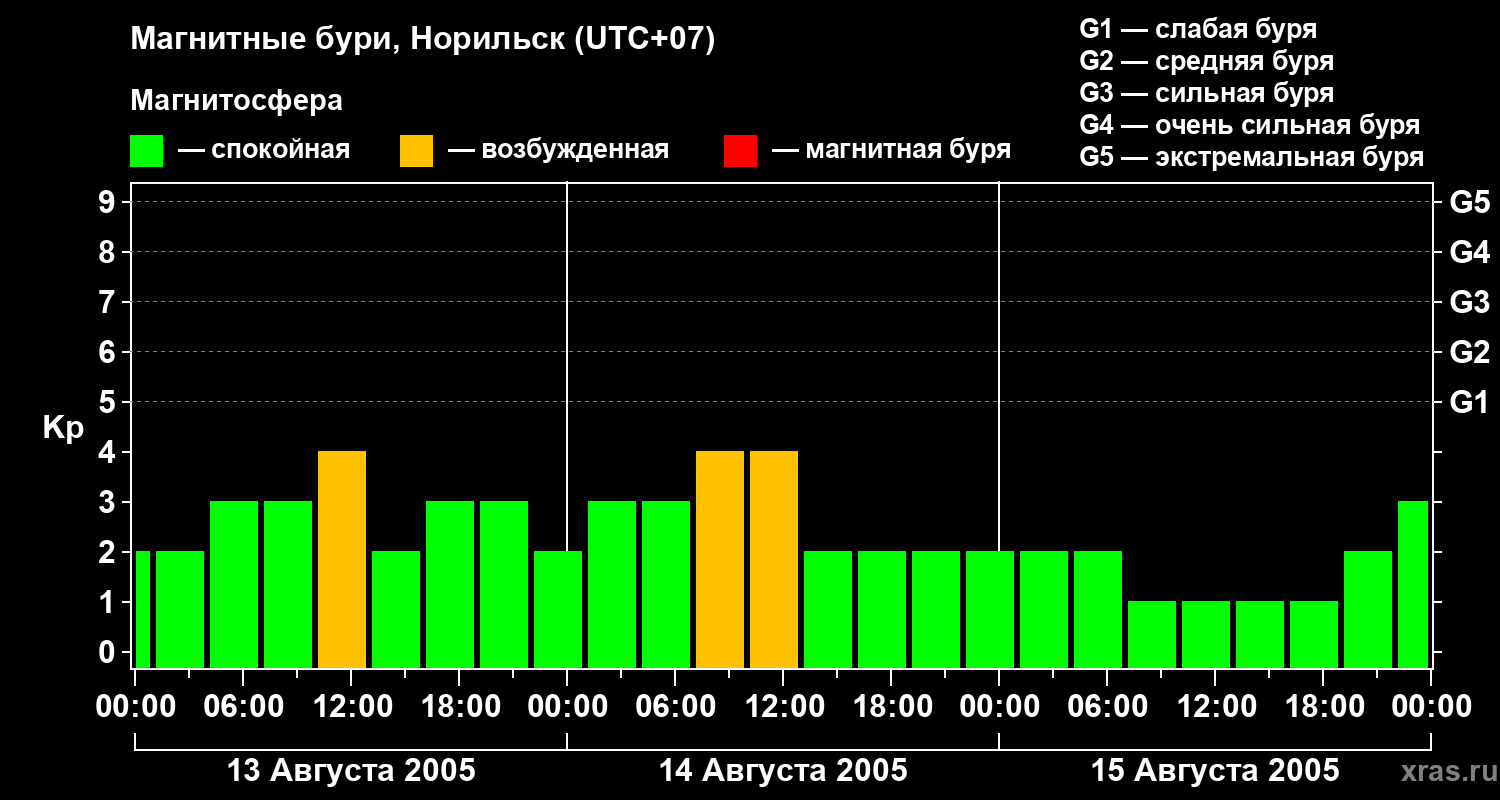Click the '18:00' time label under 15 August
Viewport: 1500px width, 800px height.
coord(1323,707)
